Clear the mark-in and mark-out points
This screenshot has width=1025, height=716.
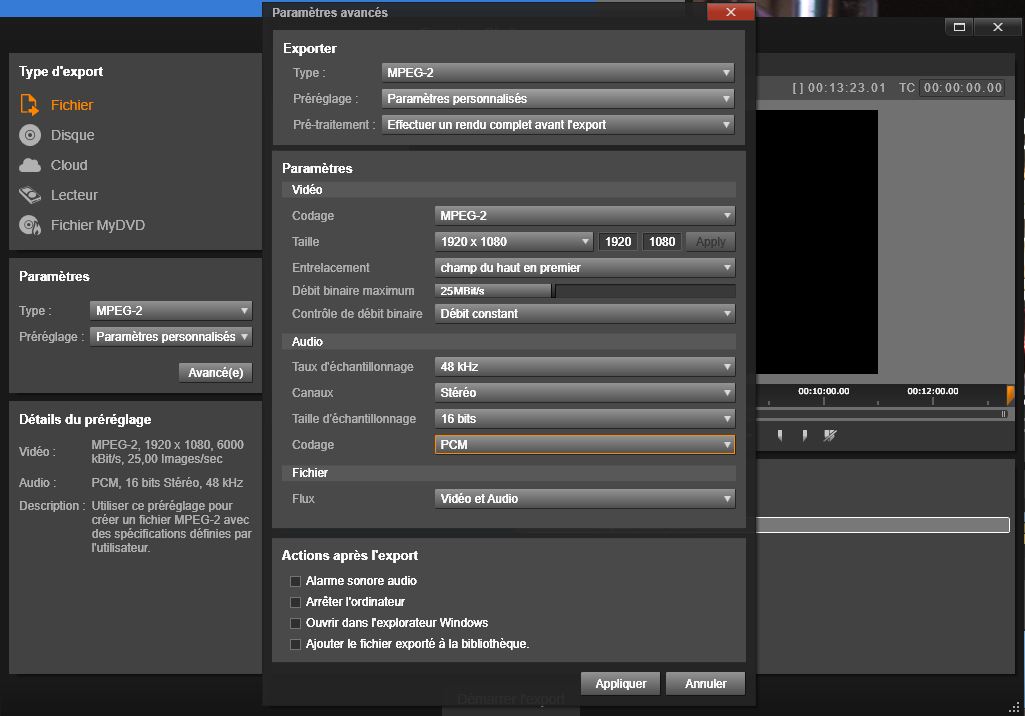830,435
